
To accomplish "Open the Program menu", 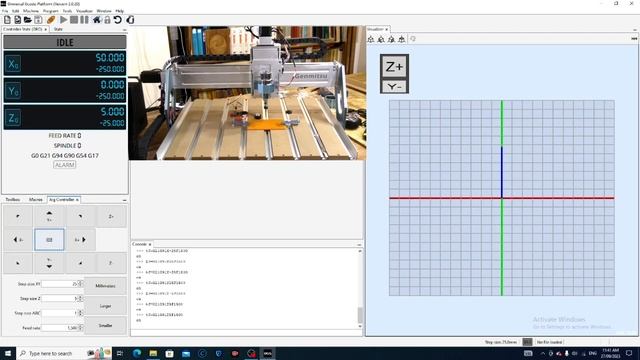I will click(x=51, y=11).
